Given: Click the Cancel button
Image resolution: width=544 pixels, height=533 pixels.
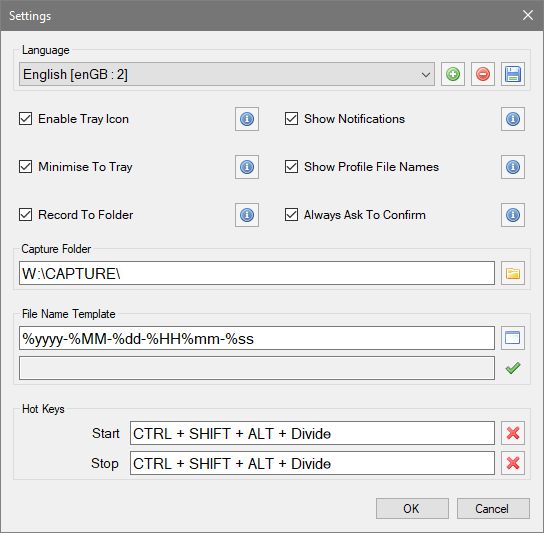Looking at the screenshot, I should [x=493, y=509].
